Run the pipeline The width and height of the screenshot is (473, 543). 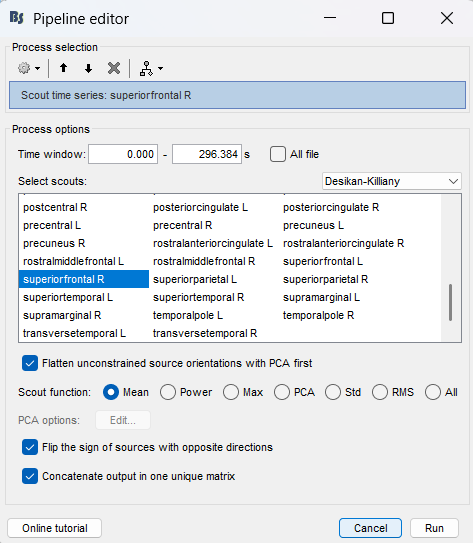coord(435,528)
